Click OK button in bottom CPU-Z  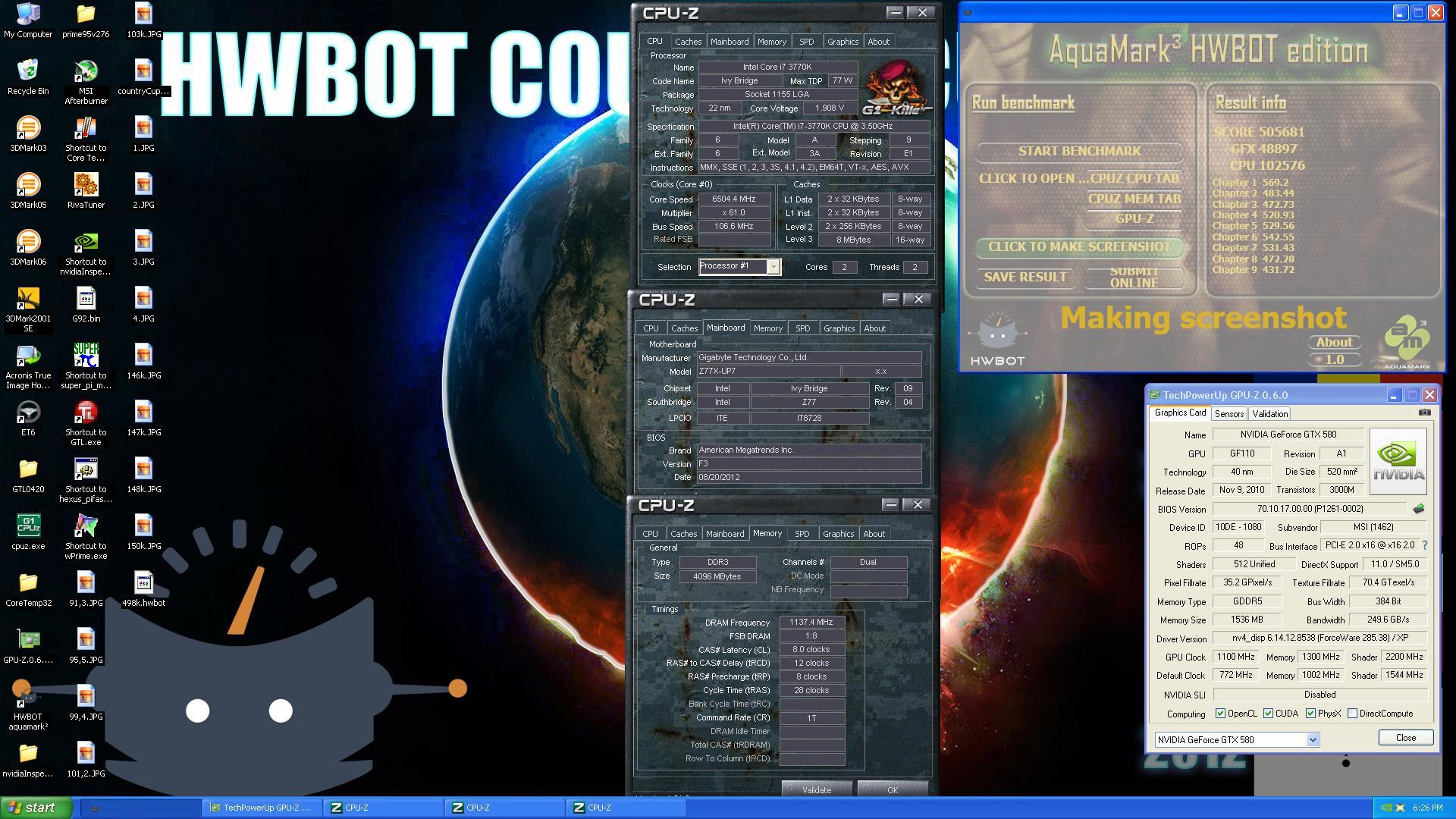pyautogui.click(x=893, y=789)
